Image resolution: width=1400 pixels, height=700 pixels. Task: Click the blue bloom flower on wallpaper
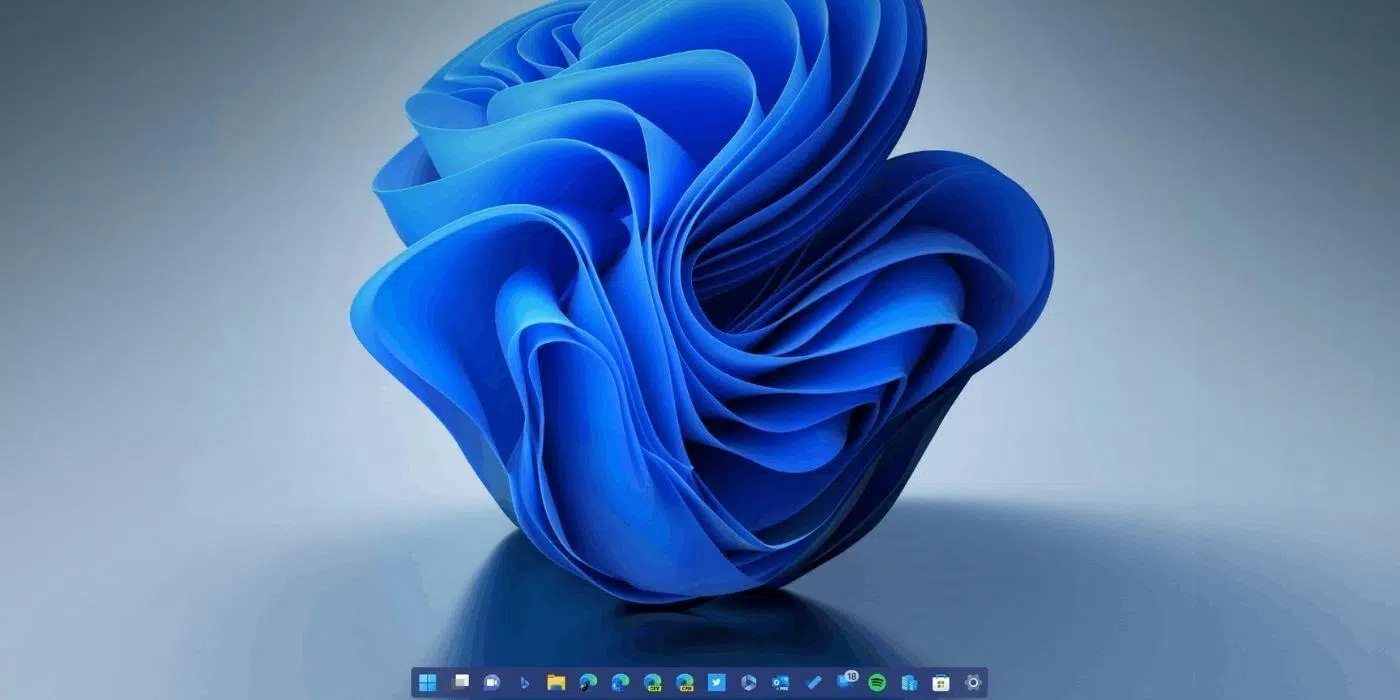point(700,300)
